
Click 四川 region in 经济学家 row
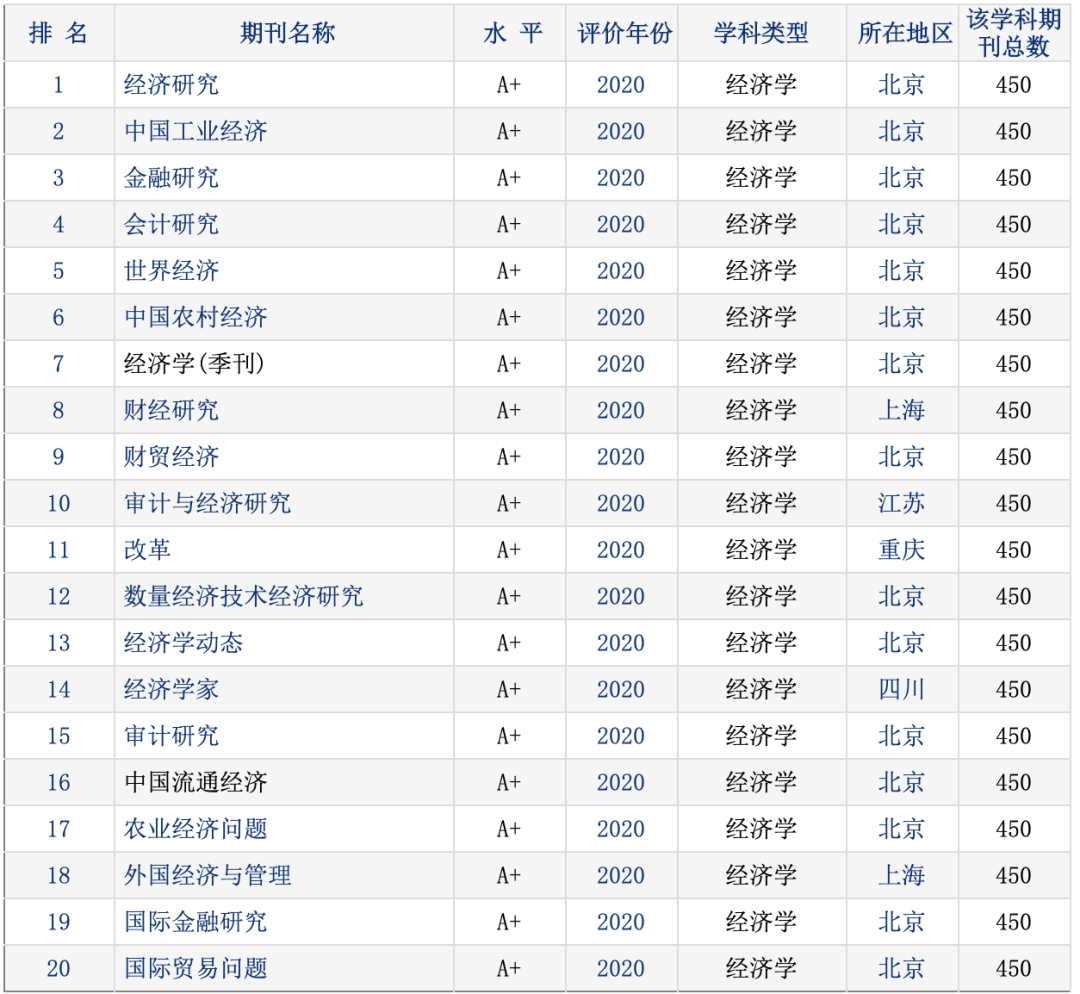pos(901,689)
